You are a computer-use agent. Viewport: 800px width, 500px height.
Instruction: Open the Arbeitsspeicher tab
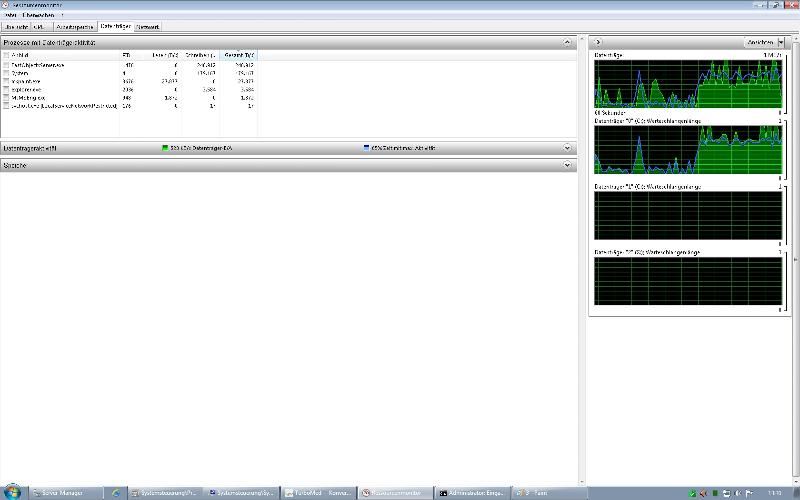tap(75, 27)
